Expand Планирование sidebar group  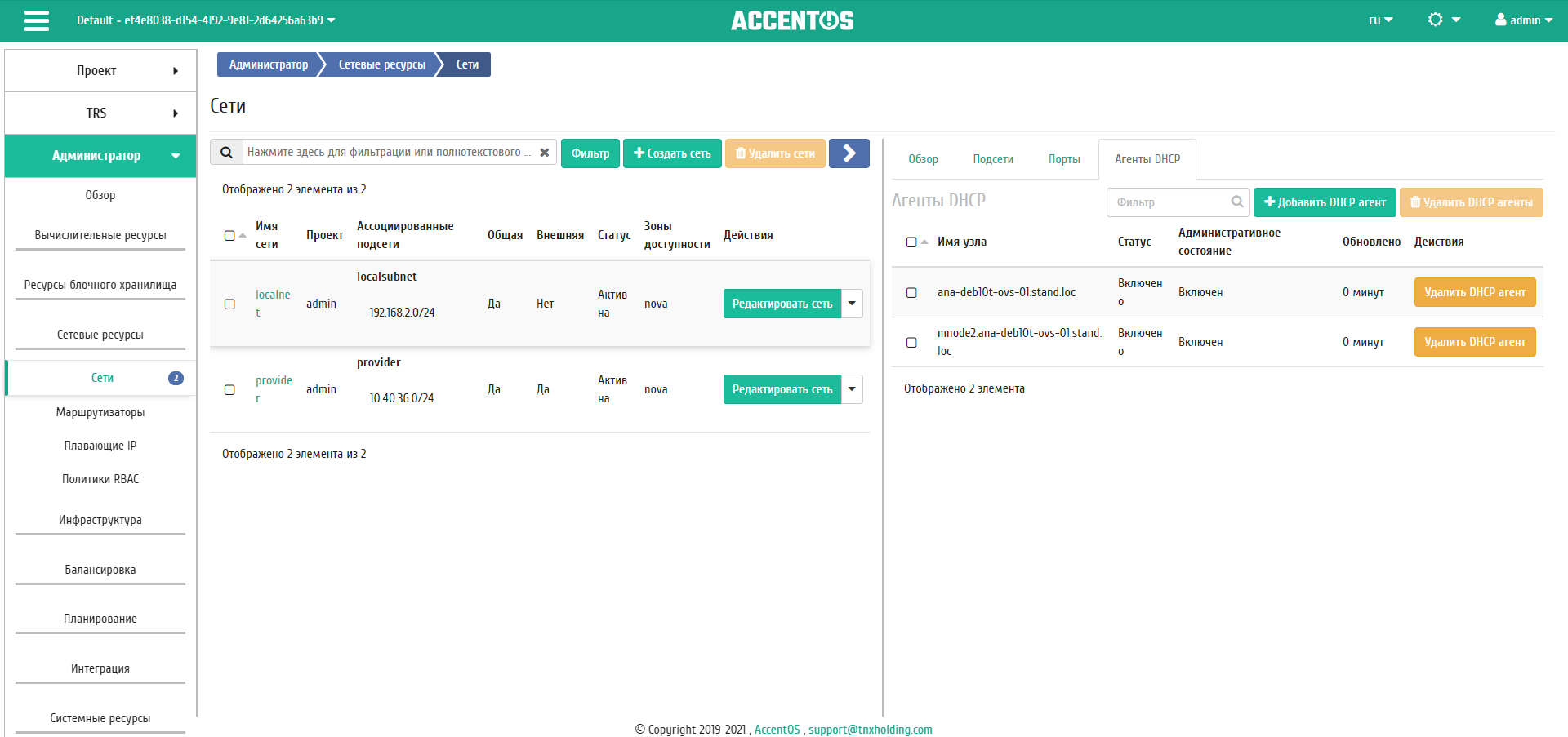[100, 619]
